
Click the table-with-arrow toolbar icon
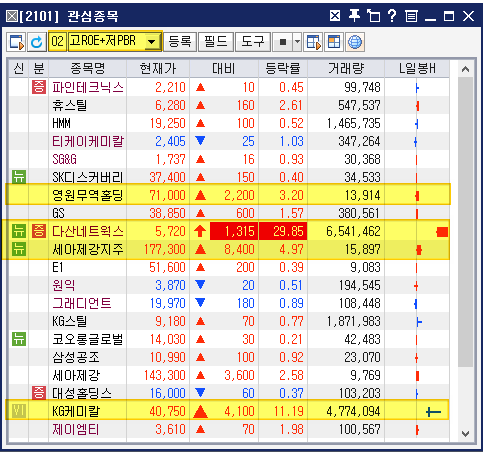point(313,42)
